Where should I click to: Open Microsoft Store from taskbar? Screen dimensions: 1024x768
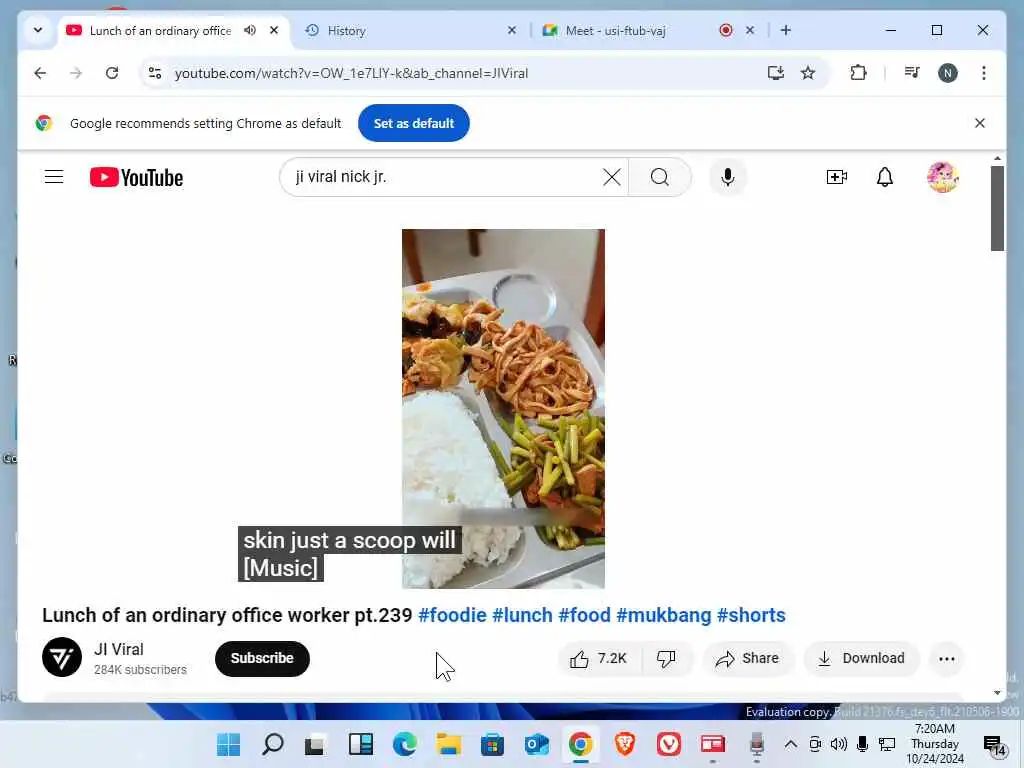pos(492,744)
